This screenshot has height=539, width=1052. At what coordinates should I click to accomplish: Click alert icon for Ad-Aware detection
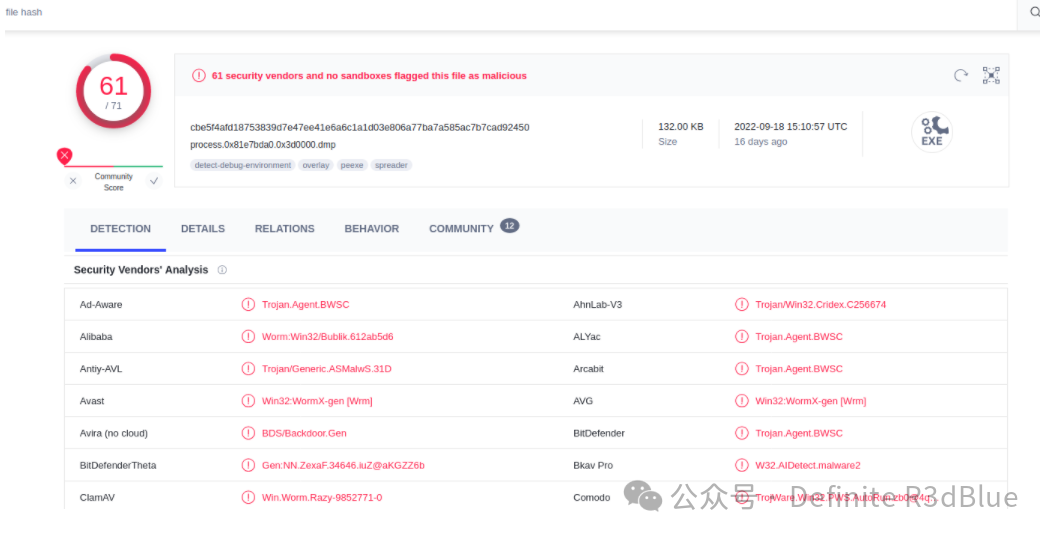248,305
